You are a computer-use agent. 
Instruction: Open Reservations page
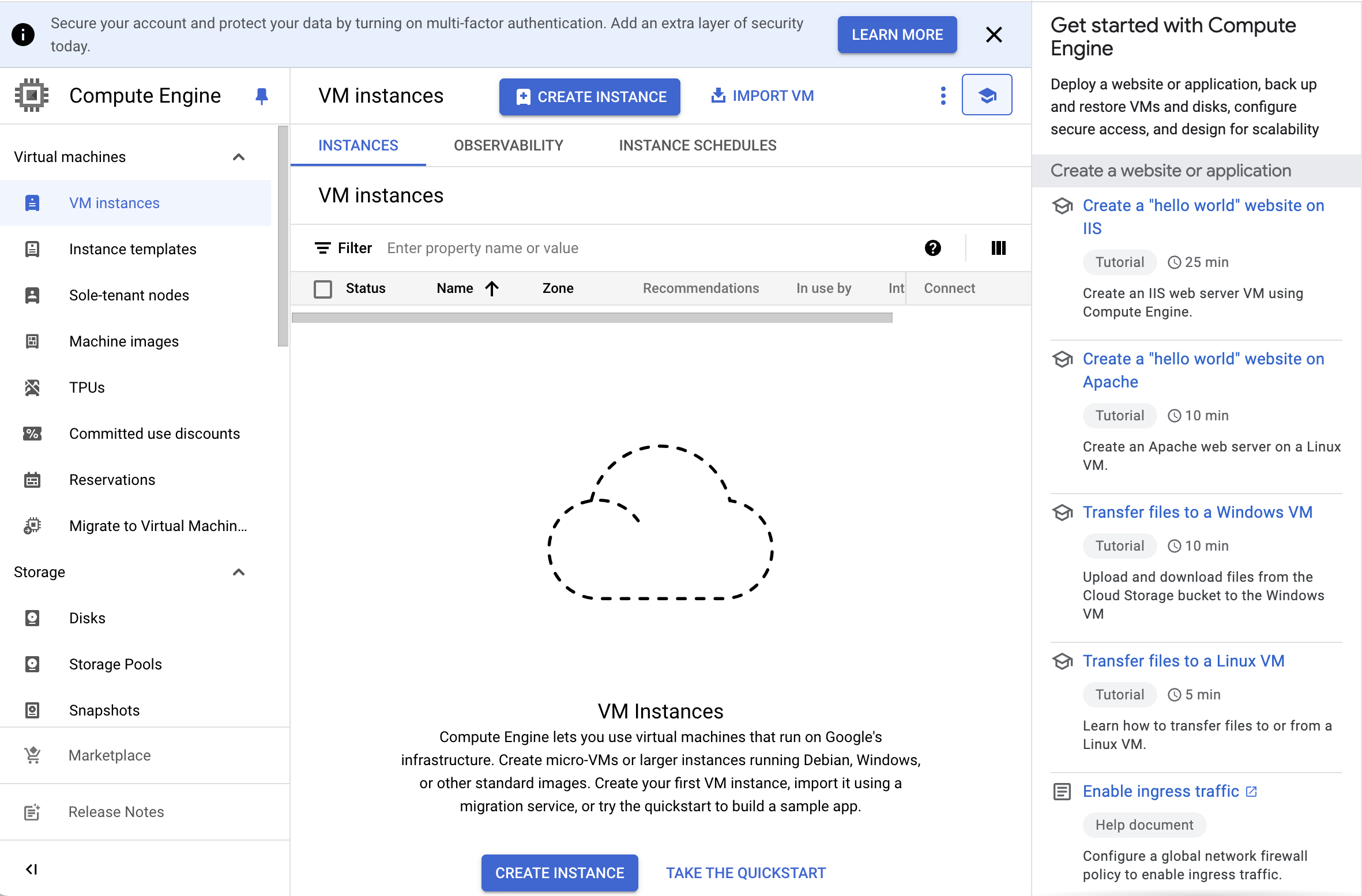(x=136, y=480)
